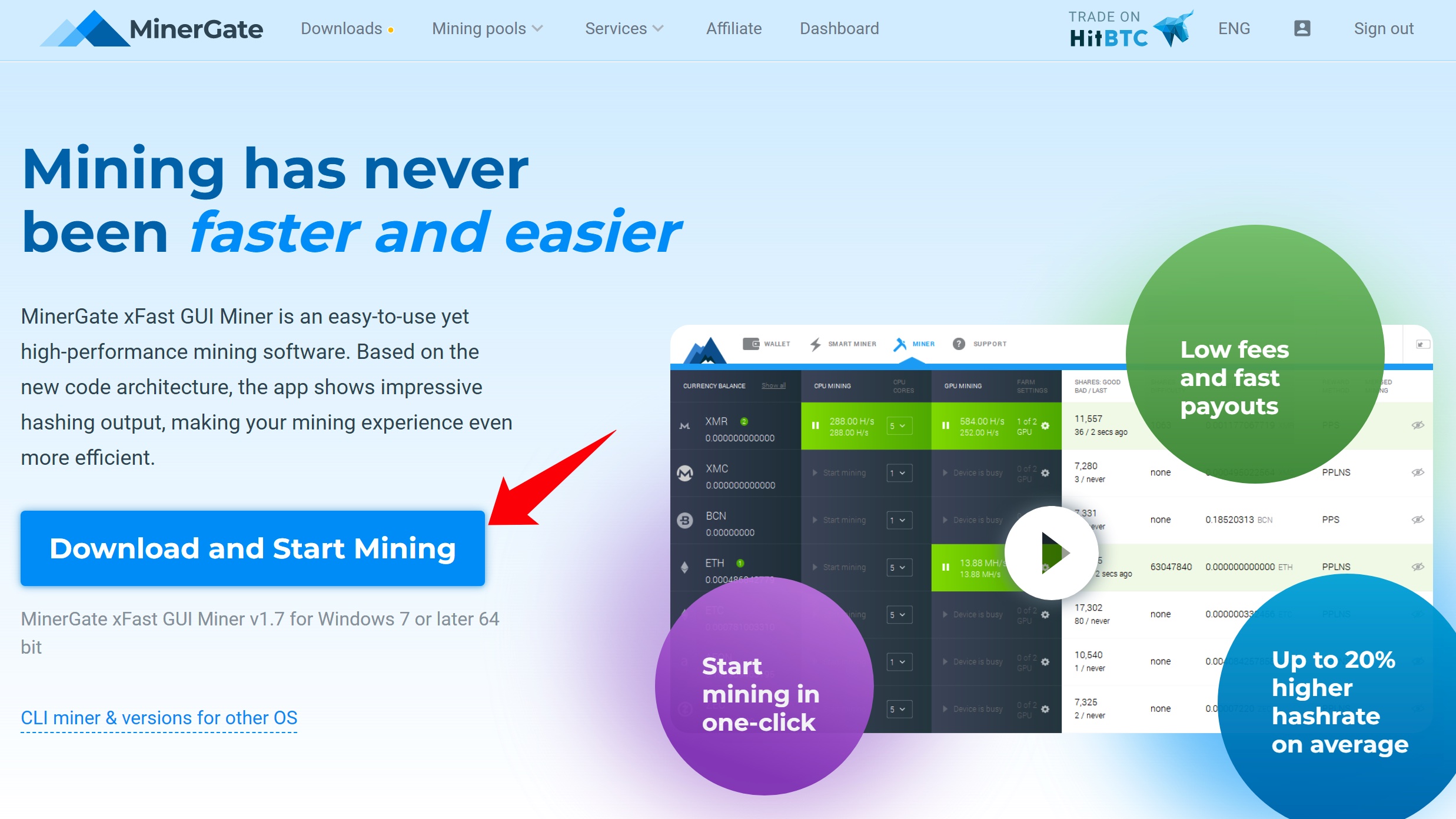
Task: Click Download and Start Mining button
Action: [252, 548]
